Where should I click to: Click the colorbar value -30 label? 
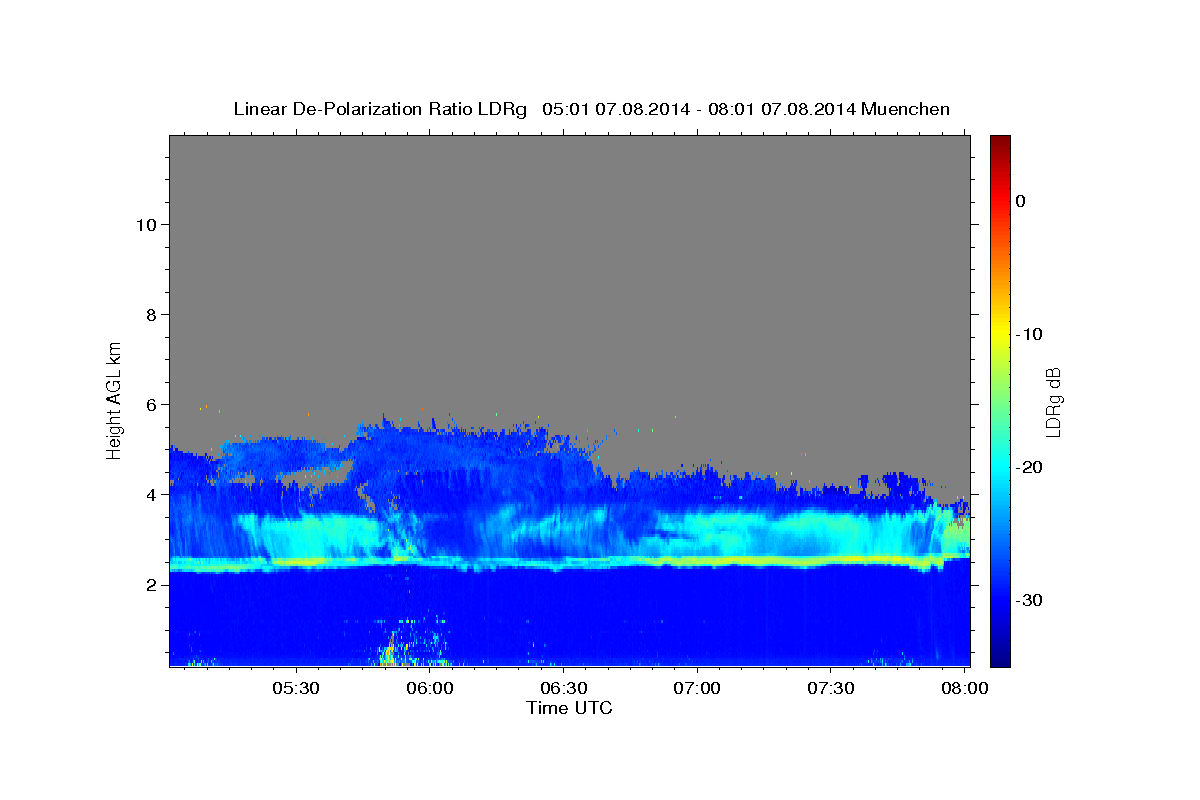1030,600
